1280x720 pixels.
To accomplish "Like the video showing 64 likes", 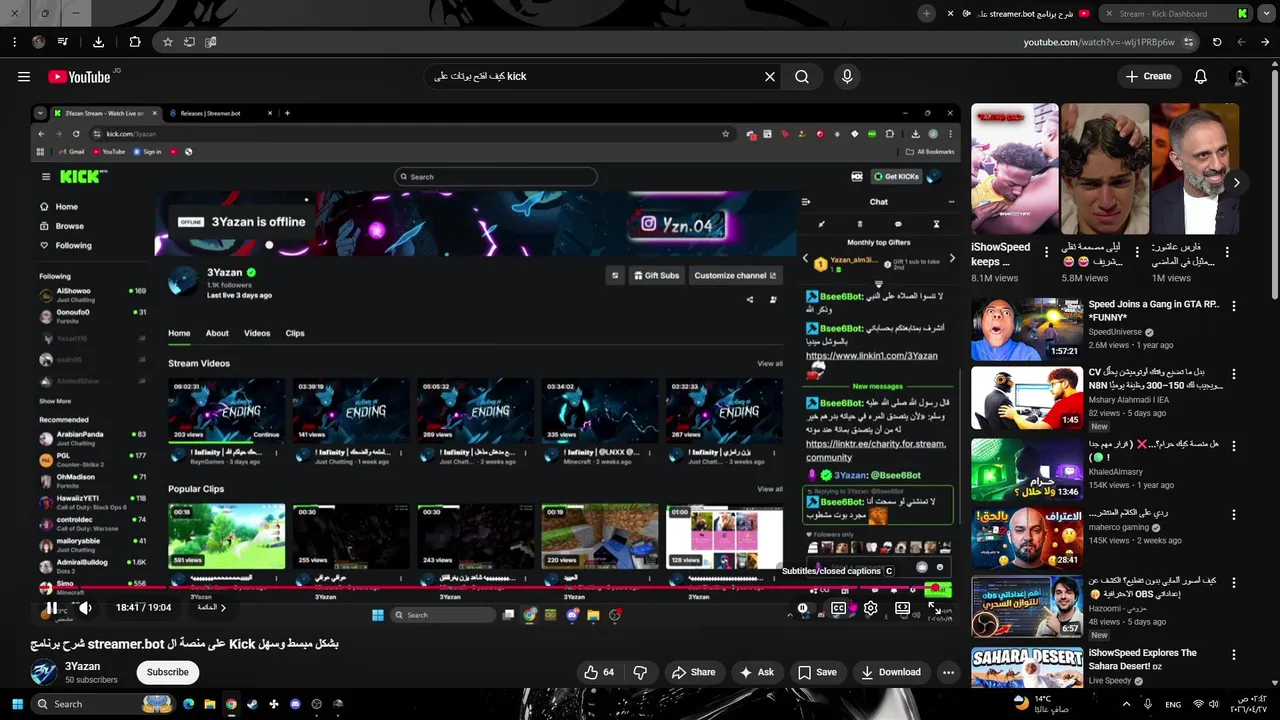I will (x=598, y=672).
